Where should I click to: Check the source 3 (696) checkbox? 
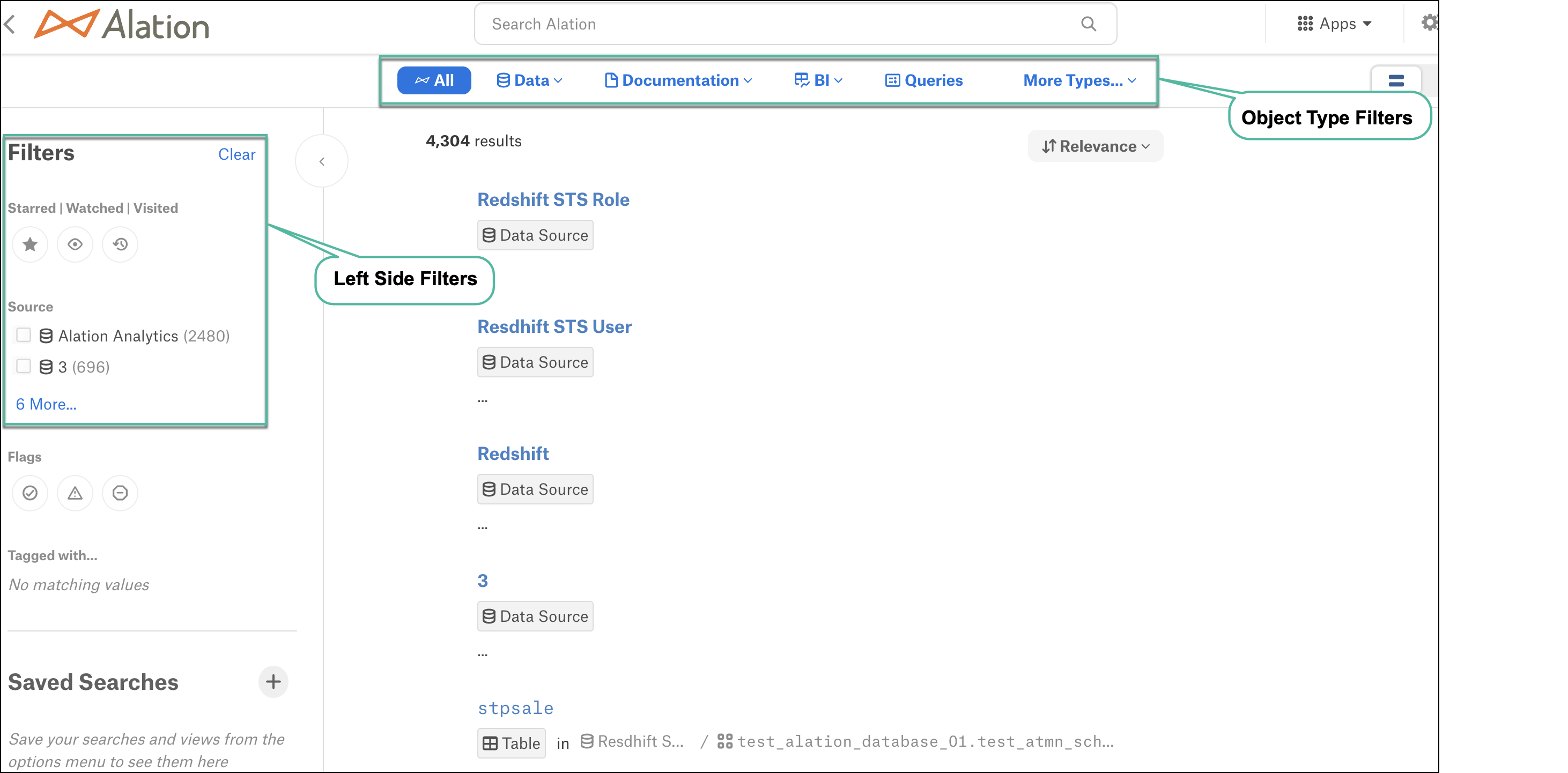(23, 367)
